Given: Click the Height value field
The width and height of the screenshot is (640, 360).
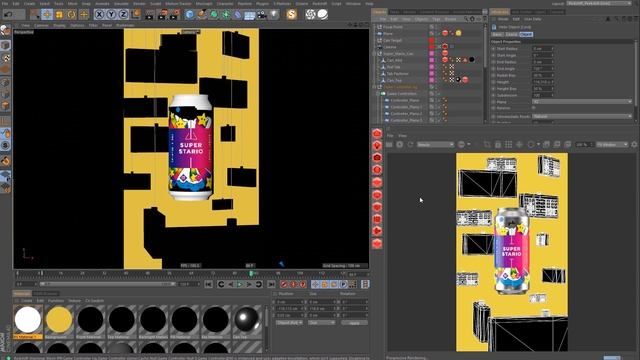Looking at the screenshot, I should pyautogui.click(x=543, y=82).
